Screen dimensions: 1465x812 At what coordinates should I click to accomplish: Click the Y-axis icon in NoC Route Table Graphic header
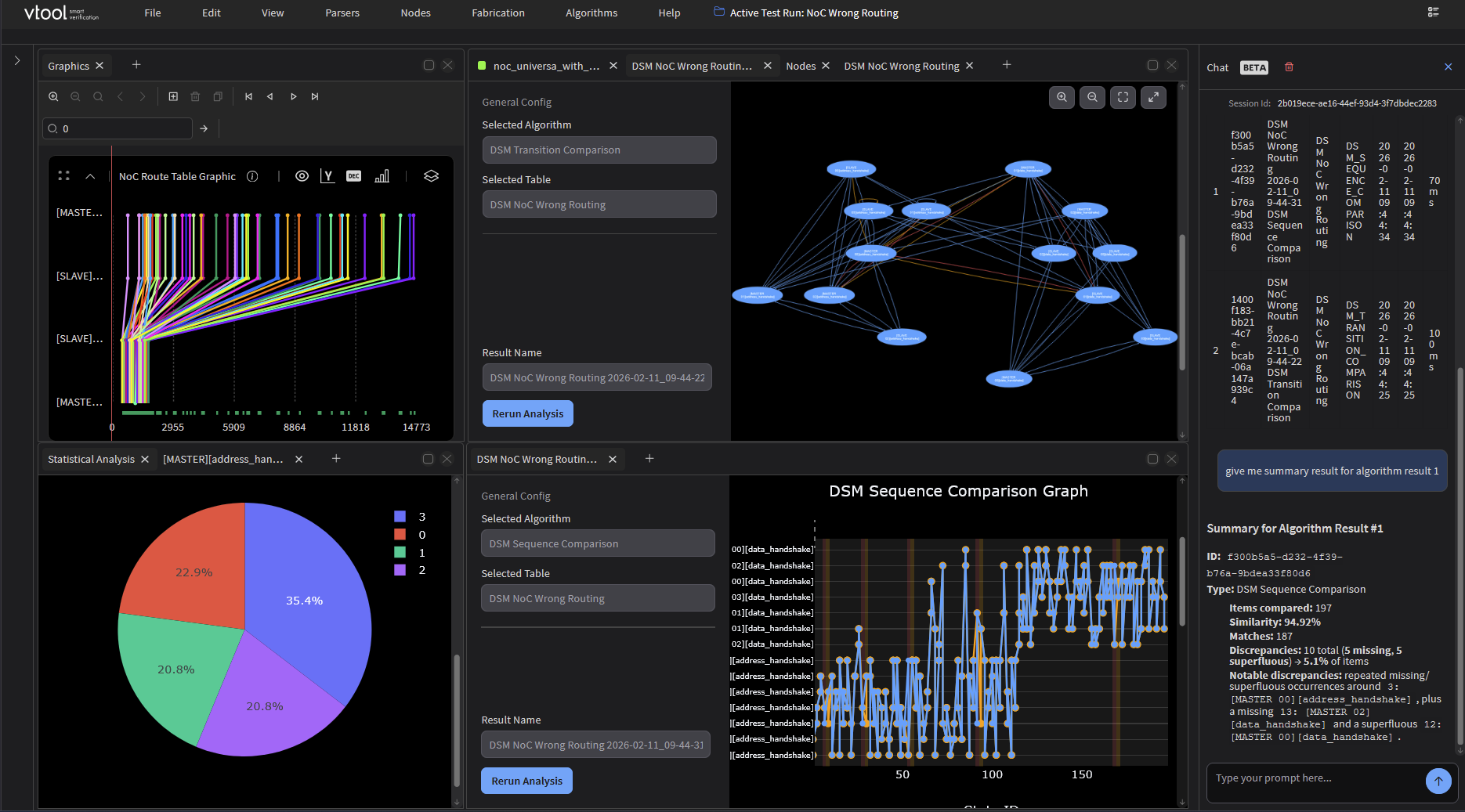coord(327,176)
